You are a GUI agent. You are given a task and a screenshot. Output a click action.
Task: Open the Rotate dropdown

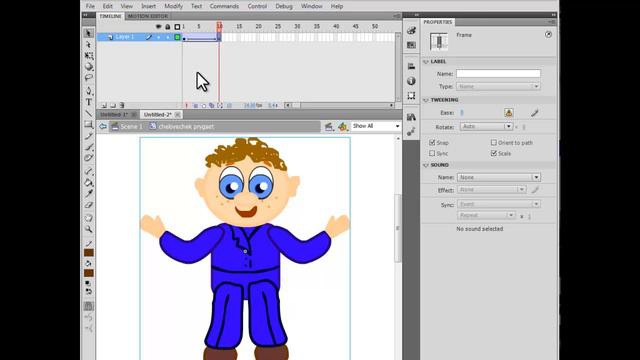point(486,127)
